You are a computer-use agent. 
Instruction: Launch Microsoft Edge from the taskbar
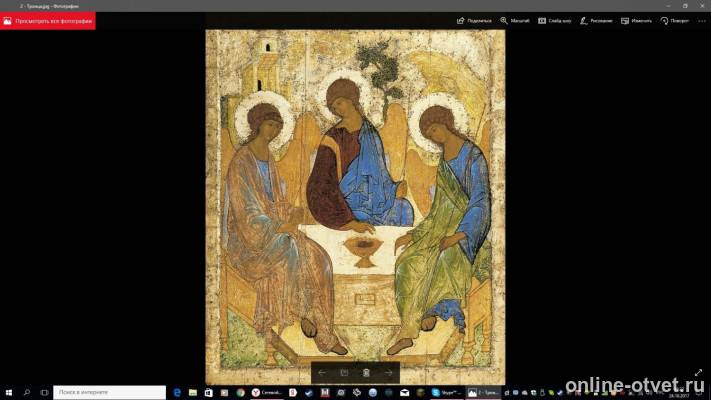pos(177,392)
